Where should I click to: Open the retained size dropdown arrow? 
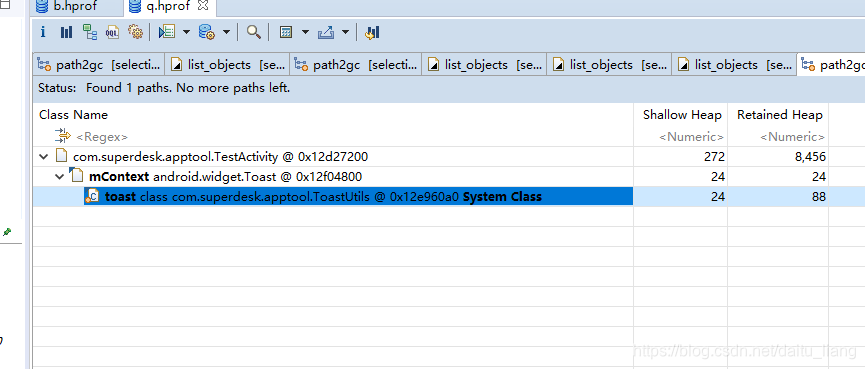(x=305, y=33)
